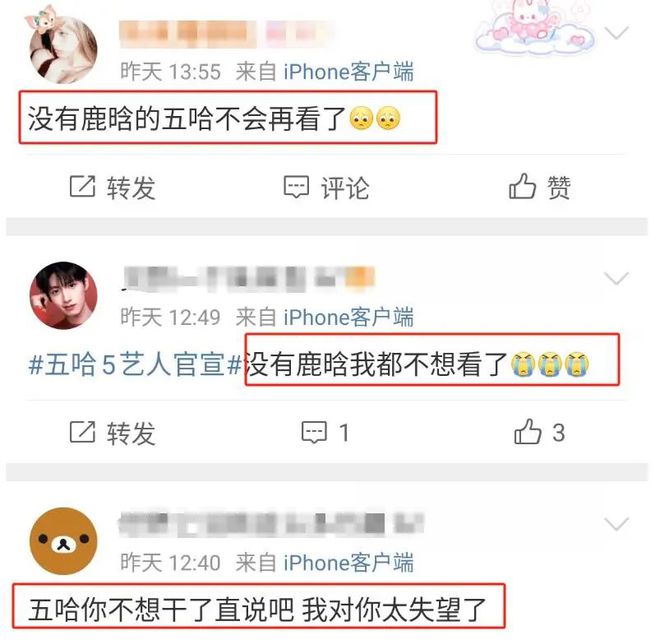660x640 pixels.
Task: Expand options chevron on the 12:49 post
Action: (x=616, y=278)
